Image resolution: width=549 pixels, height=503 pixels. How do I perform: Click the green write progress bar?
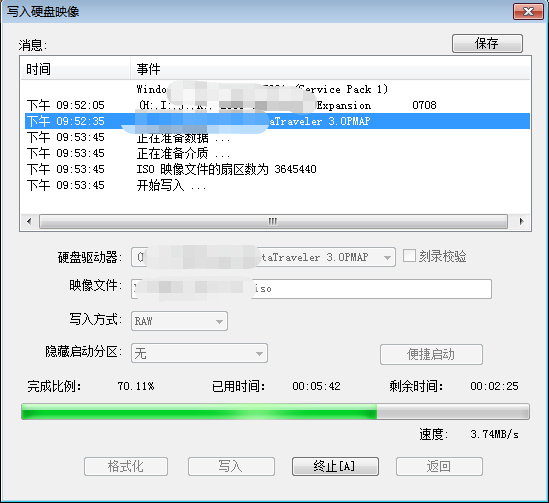point(275,411)
